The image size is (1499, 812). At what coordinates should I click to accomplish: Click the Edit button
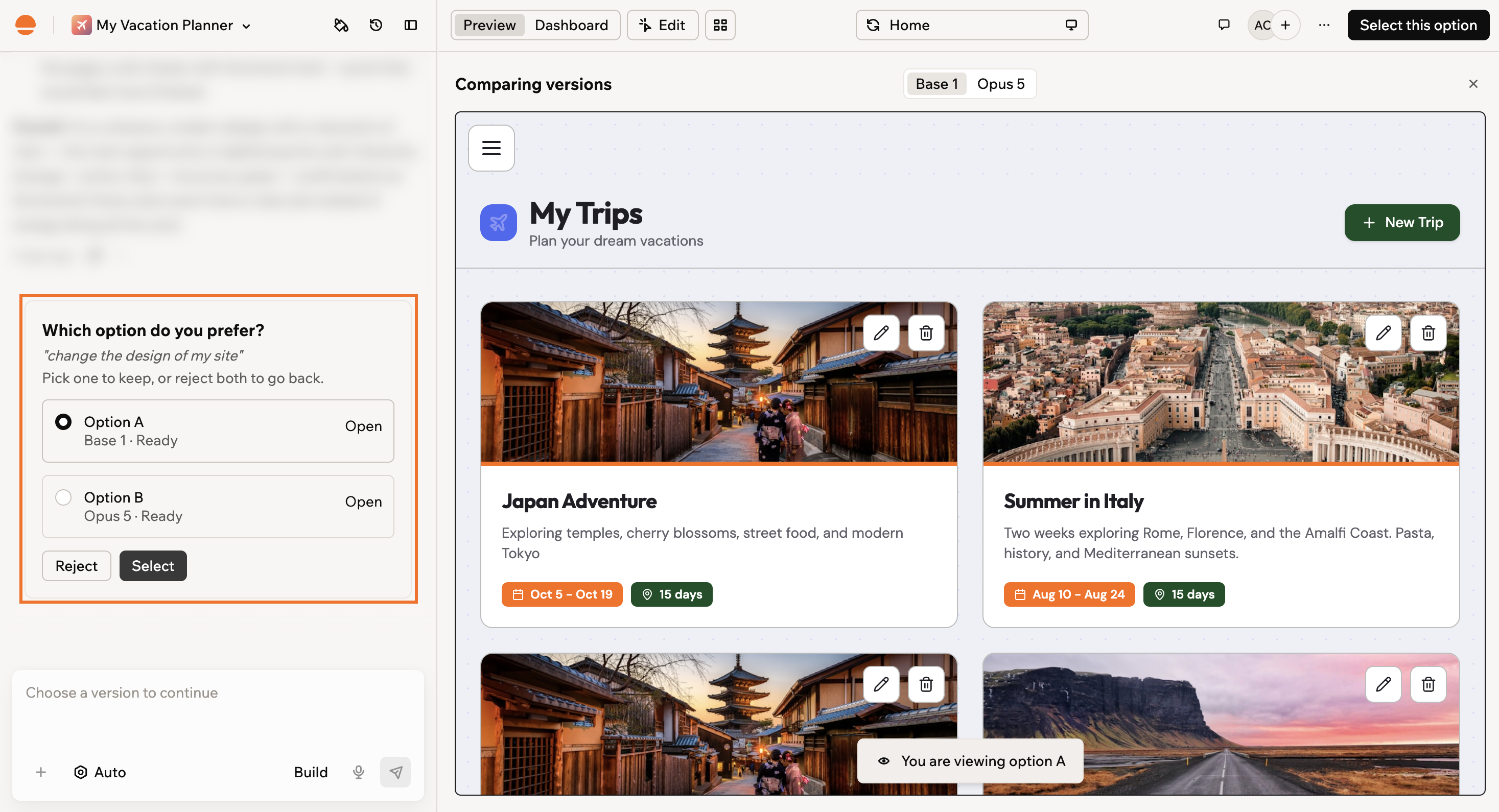click(662, 25)
